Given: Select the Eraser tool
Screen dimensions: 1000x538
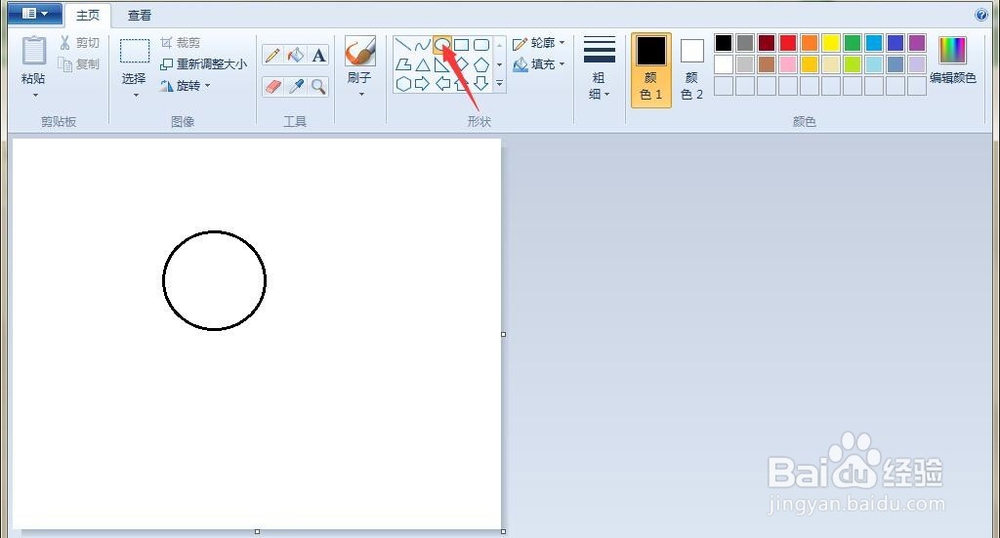Looking at the screenshot, I should point(273,86).
